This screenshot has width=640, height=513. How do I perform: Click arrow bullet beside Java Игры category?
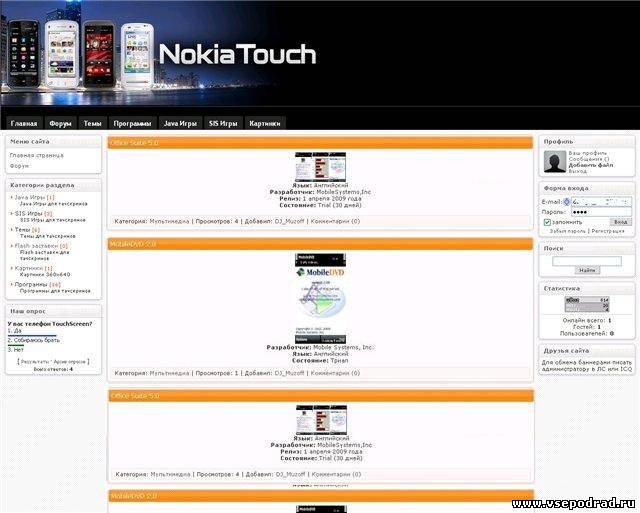[11, 197]
